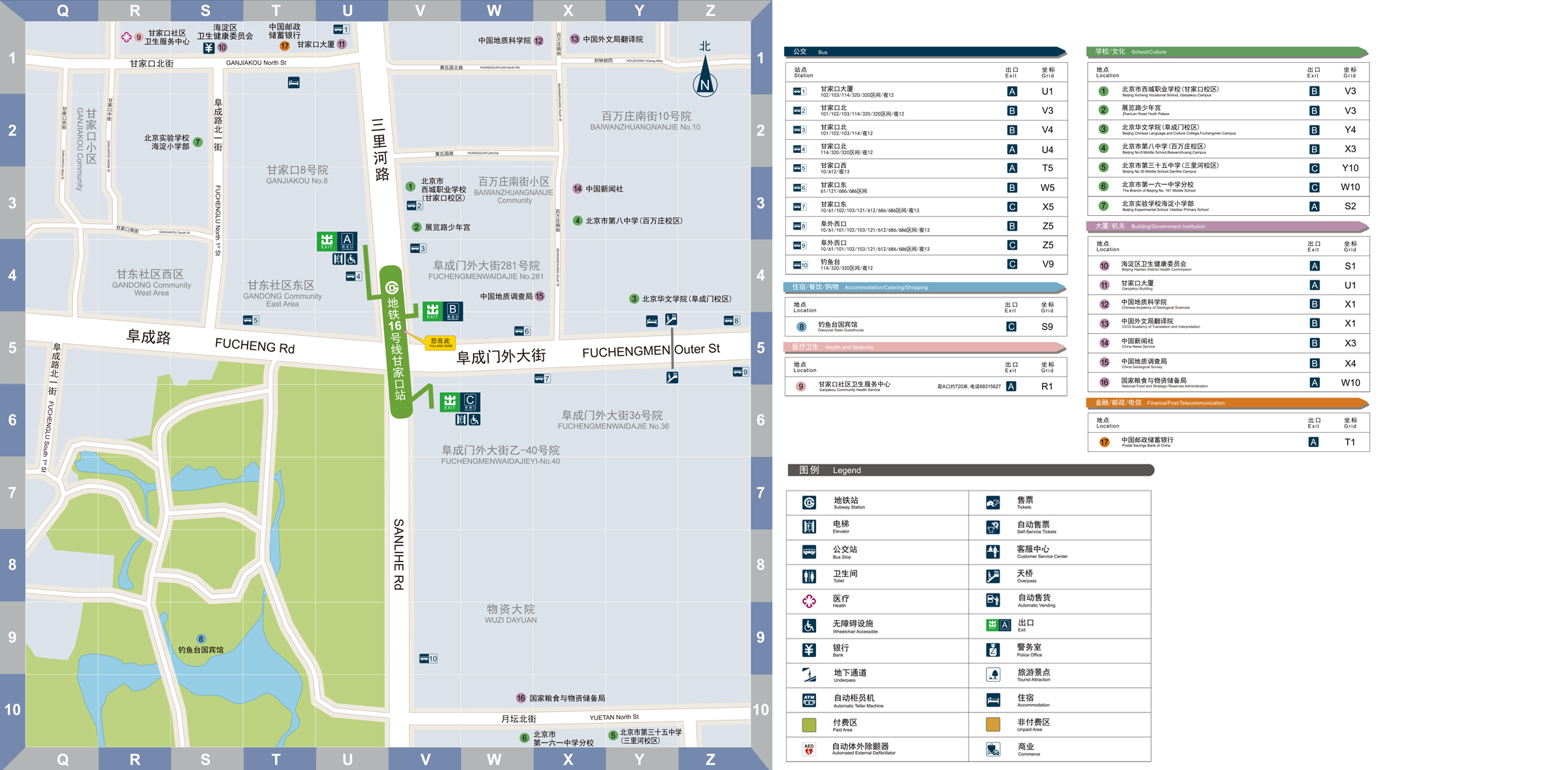The height and width of the screenshot is (770, 1568).
Task: Click the 中国新闻社 China News Service row
Action: tap(1228, 343)
